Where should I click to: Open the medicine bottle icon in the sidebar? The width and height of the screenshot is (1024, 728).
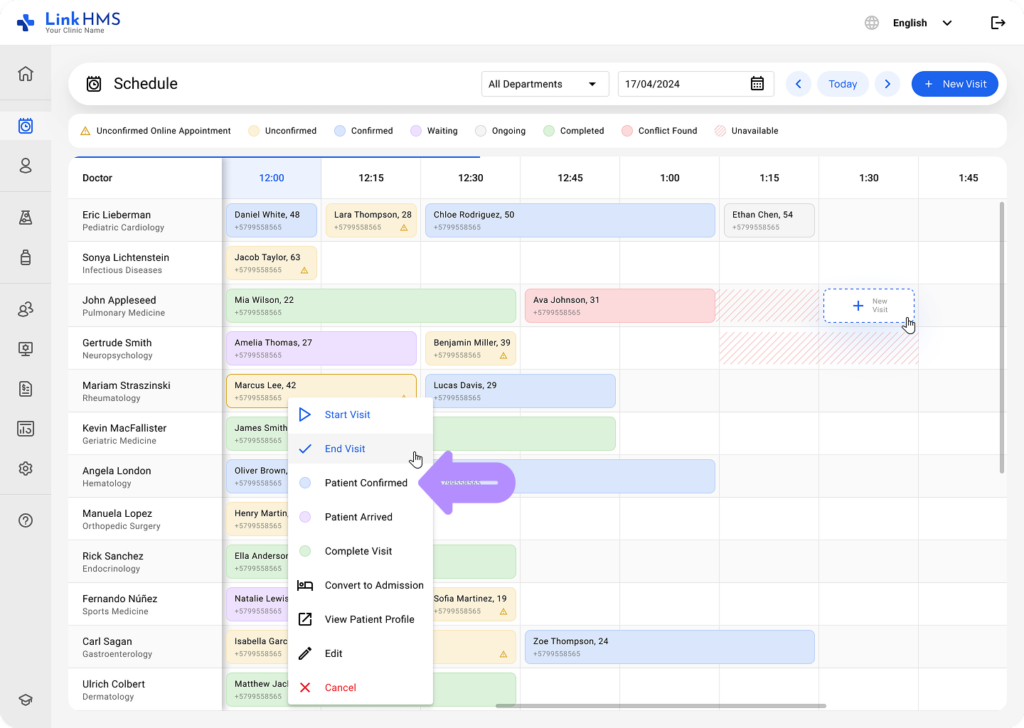pos(25,257)
